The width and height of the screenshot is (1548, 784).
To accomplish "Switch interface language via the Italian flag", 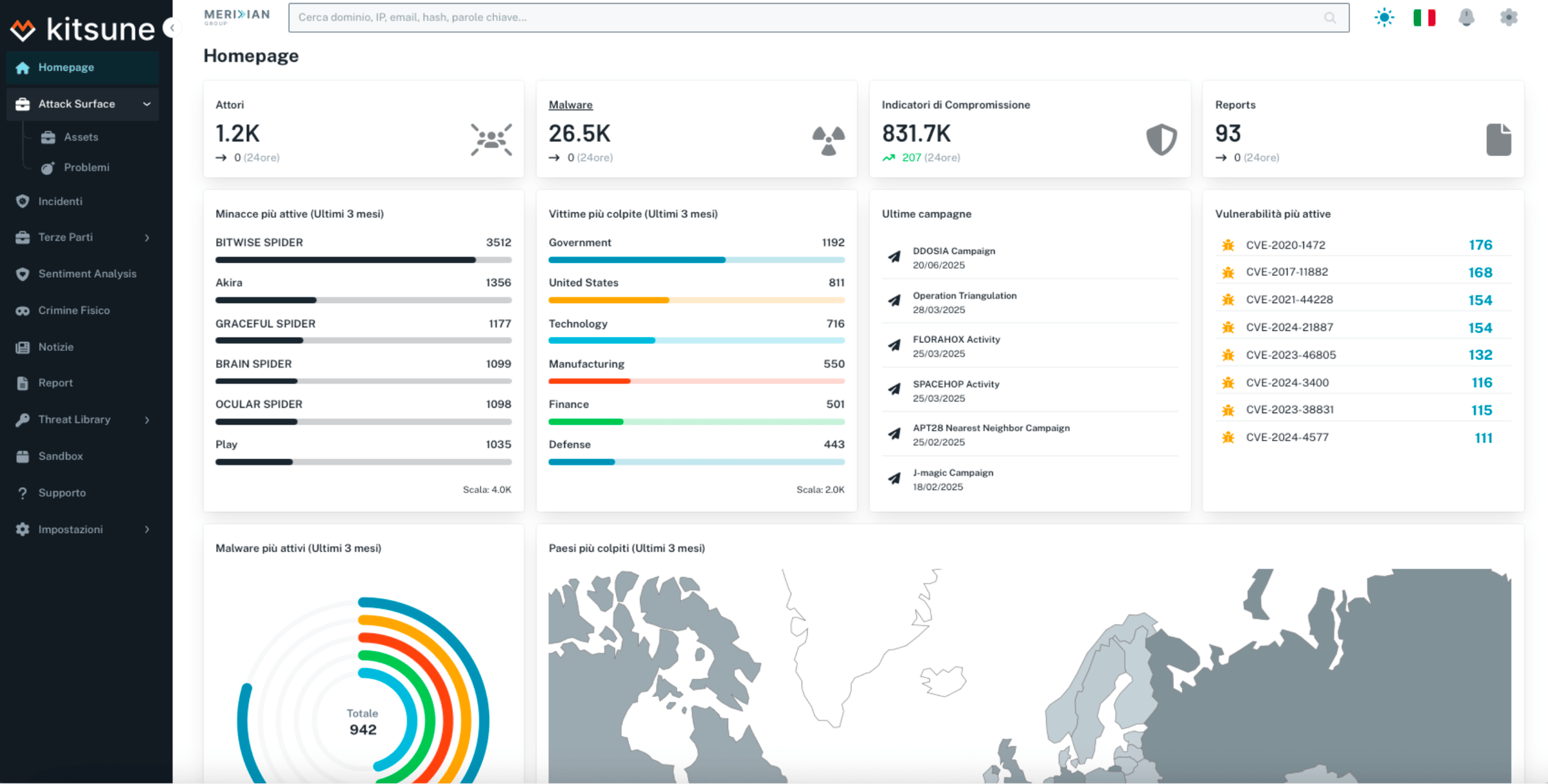I will click(x=1425, y=17).
